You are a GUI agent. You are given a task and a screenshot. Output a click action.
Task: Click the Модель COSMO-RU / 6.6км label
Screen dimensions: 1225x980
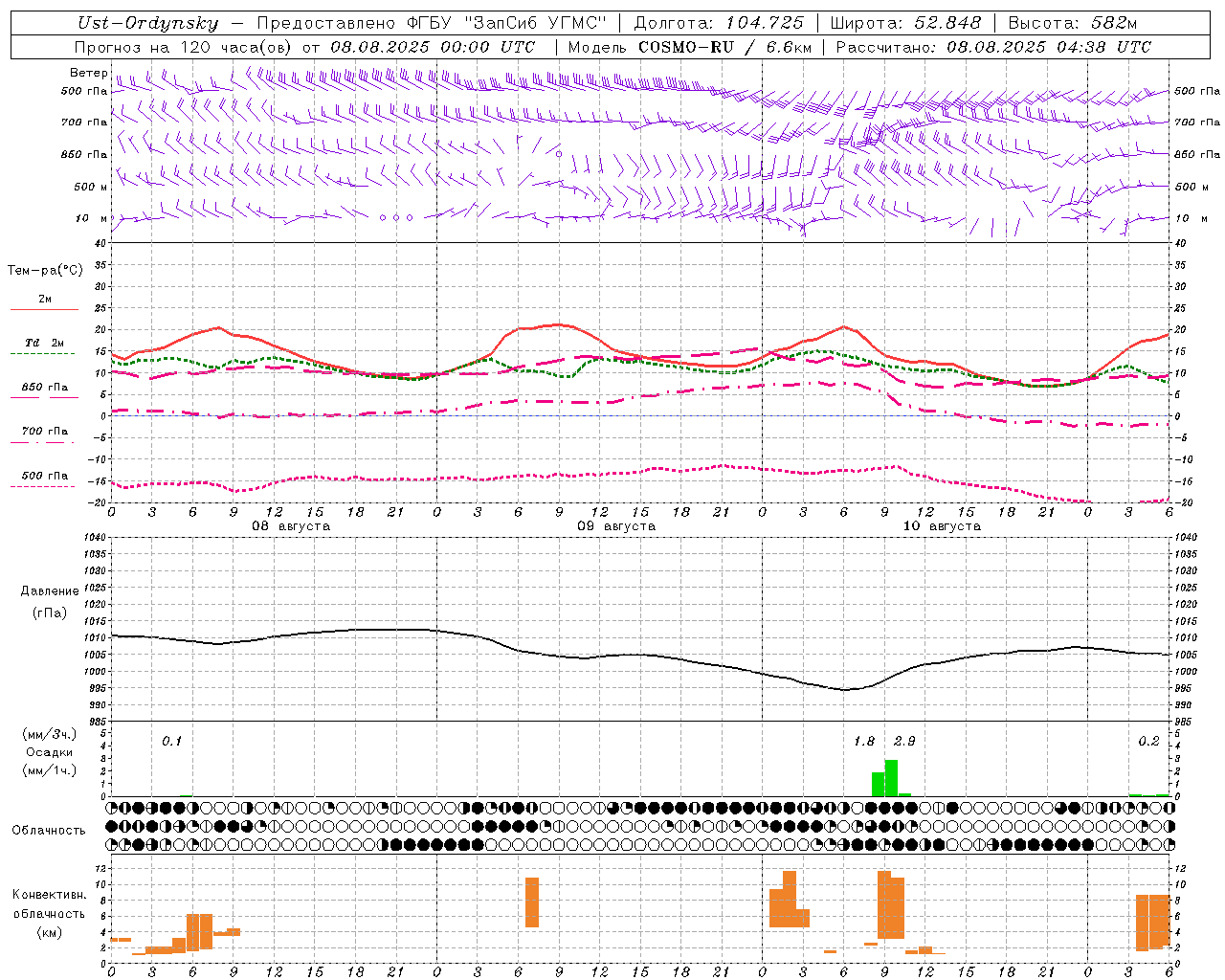pyautogui.click(x=690, y=47)
